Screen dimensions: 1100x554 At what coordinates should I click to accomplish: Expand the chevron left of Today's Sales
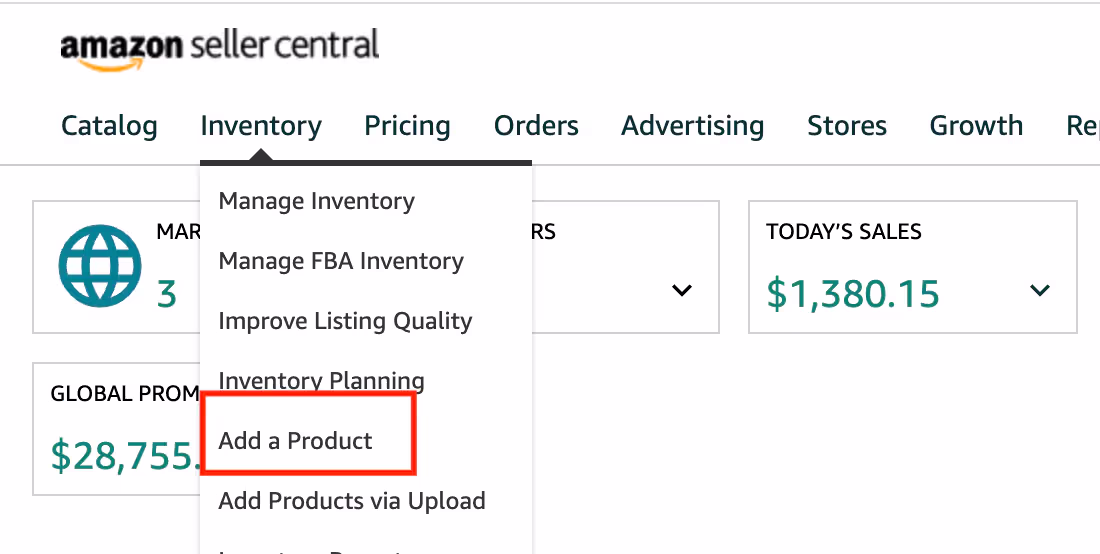pos(682,290)
